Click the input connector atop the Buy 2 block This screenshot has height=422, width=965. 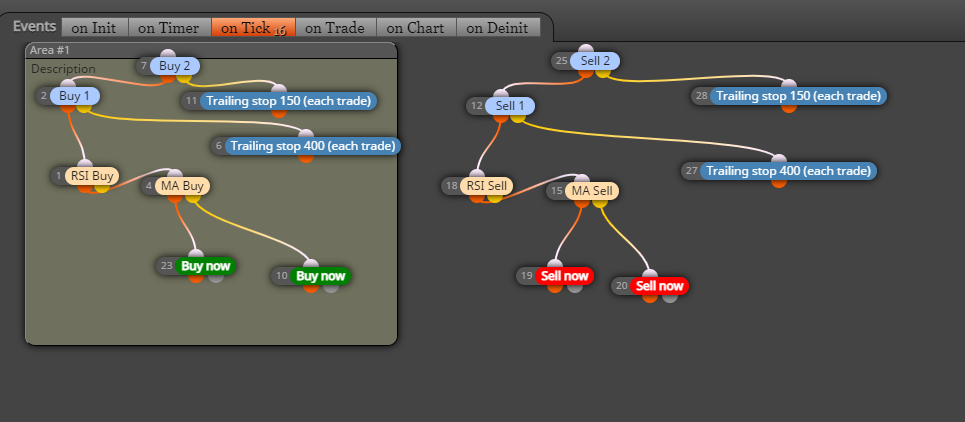(167, 54)
